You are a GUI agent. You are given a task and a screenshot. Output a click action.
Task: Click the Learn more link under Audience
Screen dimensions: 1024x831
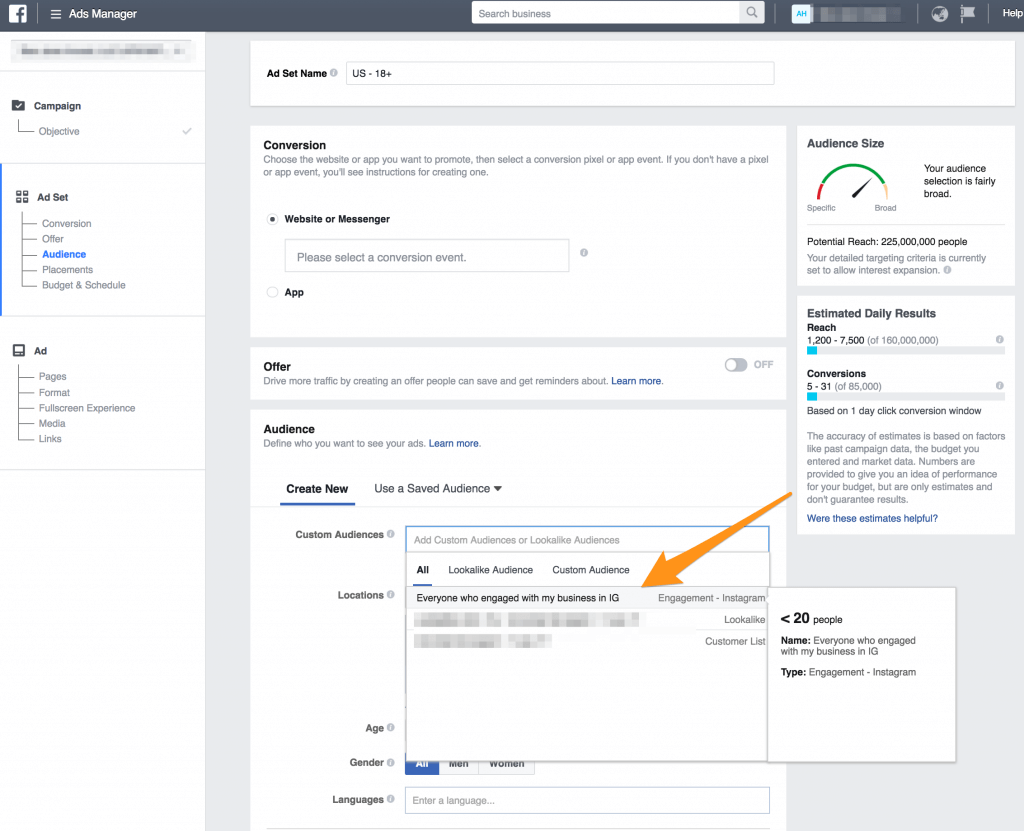pos(454,443)
